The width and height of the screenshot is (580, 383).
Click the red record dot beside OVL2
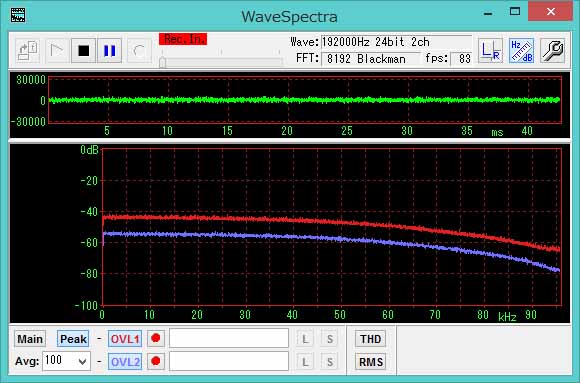pos(156,361)
